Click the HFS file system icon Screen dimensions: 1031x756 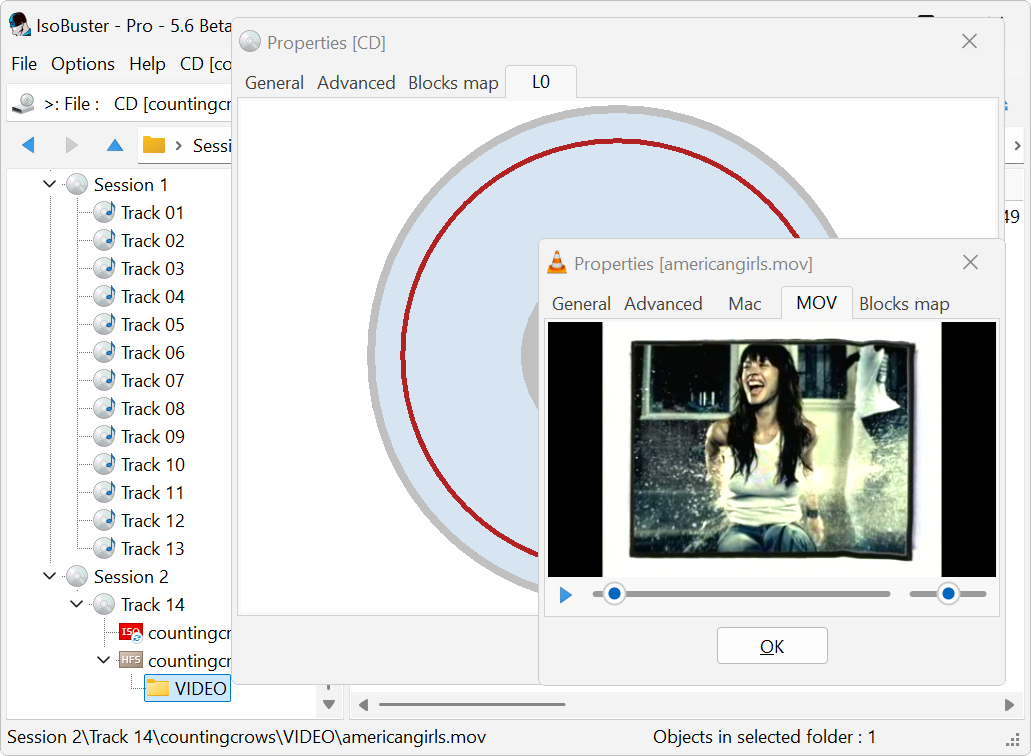pos(131,660)
